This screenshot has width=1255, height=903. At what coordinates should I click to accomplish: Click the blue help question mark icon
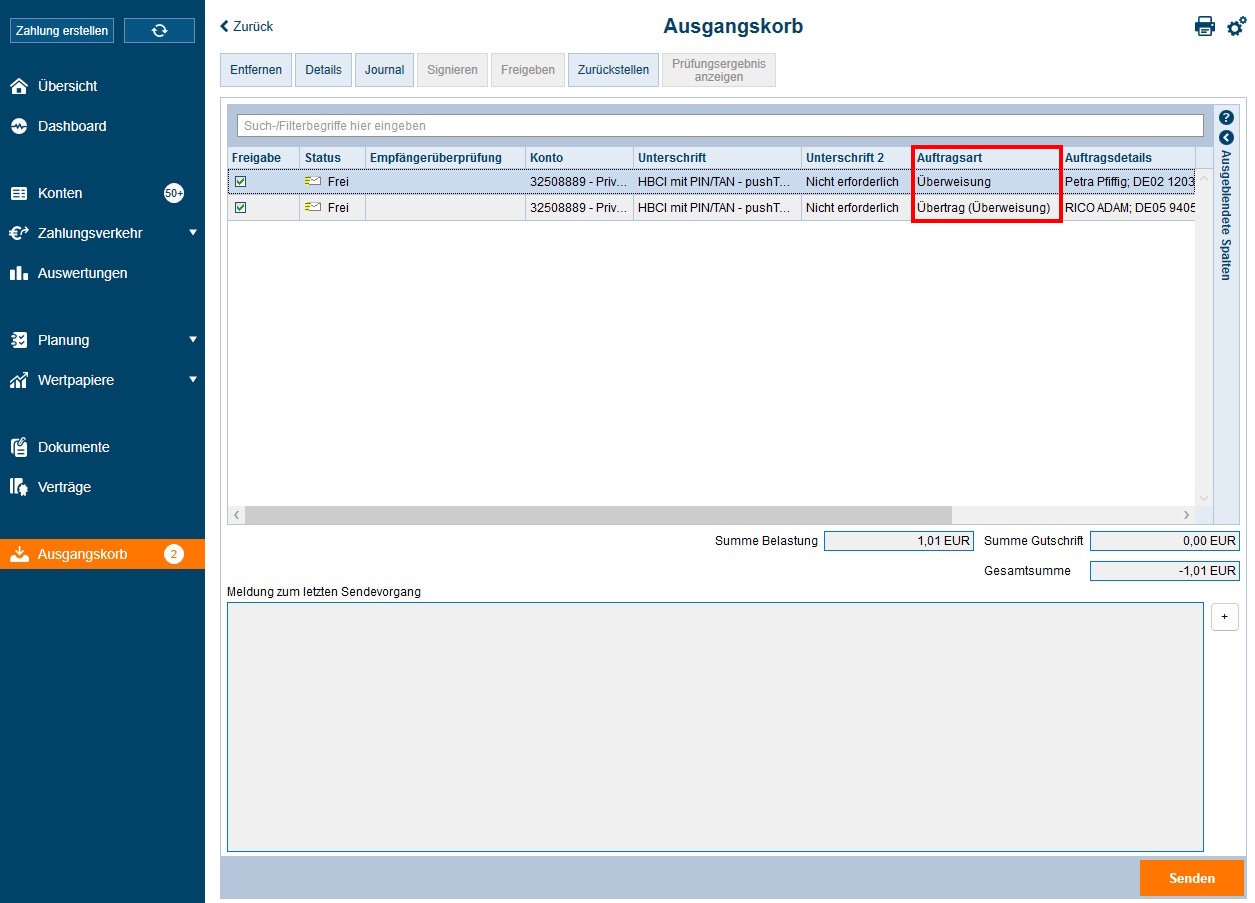point(1226,117)
